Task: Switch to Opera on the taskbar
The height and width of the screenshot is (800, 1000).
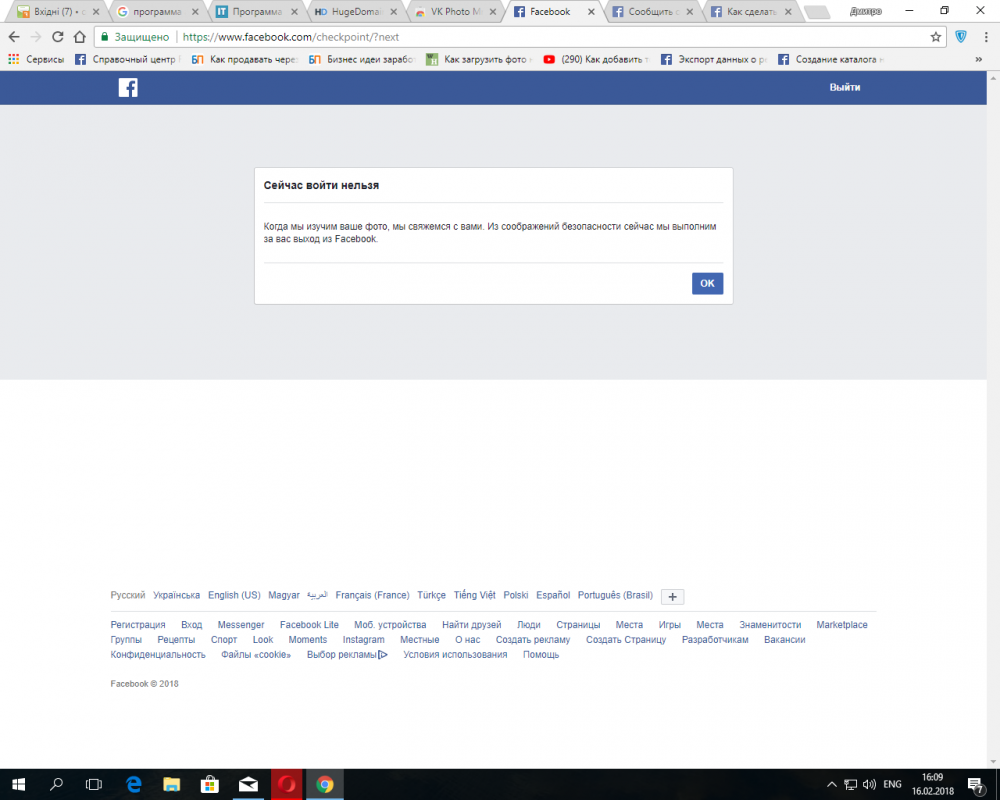Action: [286, 784]
